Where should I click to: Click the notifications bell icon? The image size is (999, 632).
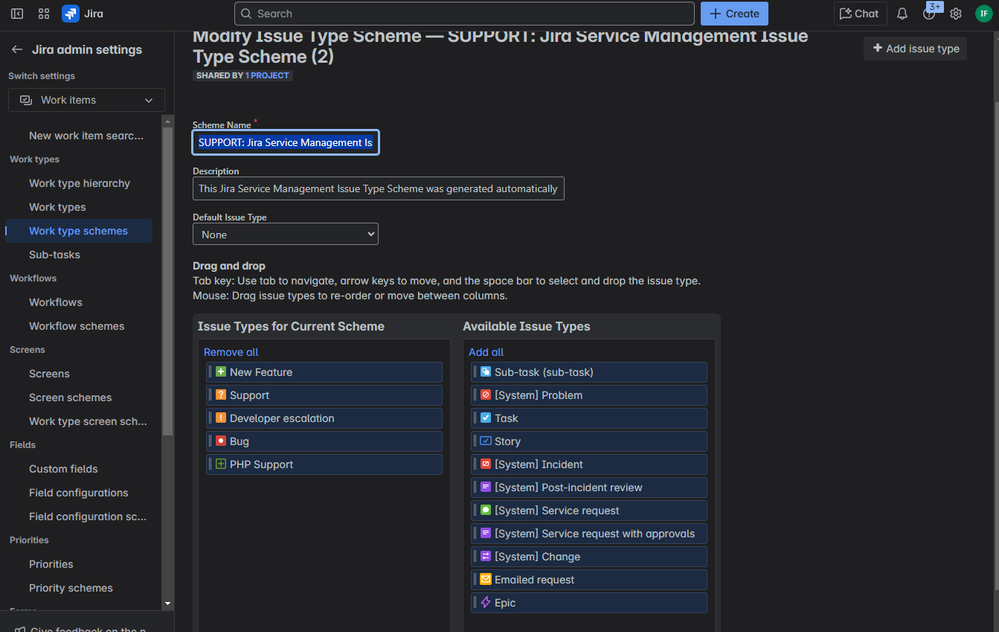pyautogui.click(x=902, y=14)
